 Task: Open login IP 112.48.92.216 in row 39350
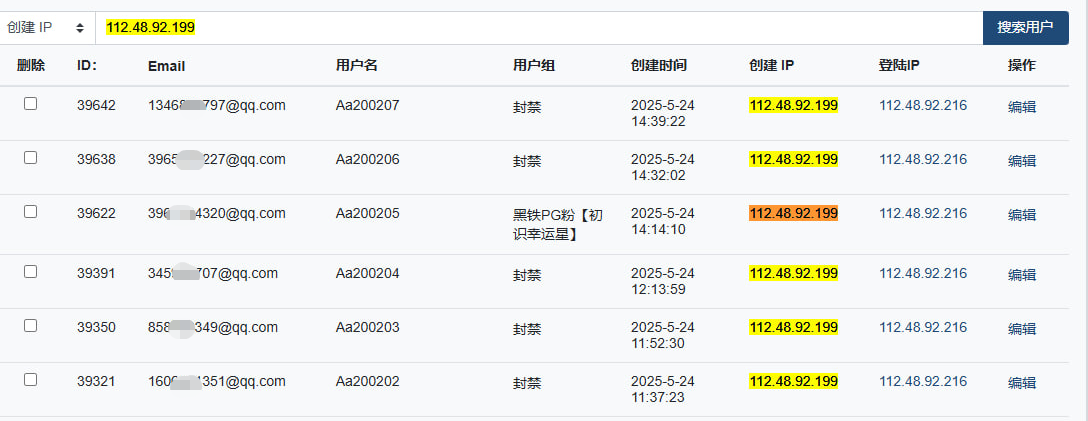coord(923,327)
